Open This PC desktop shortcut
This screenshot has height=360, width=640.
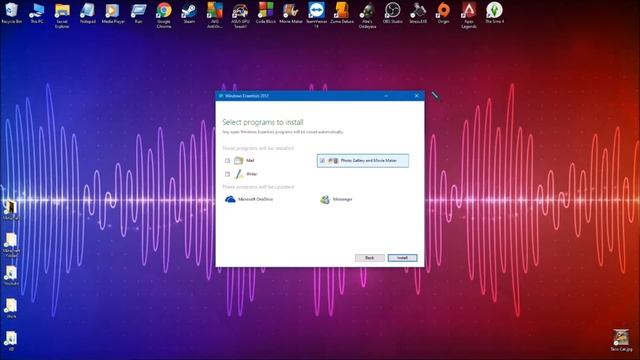coord(37,13)
